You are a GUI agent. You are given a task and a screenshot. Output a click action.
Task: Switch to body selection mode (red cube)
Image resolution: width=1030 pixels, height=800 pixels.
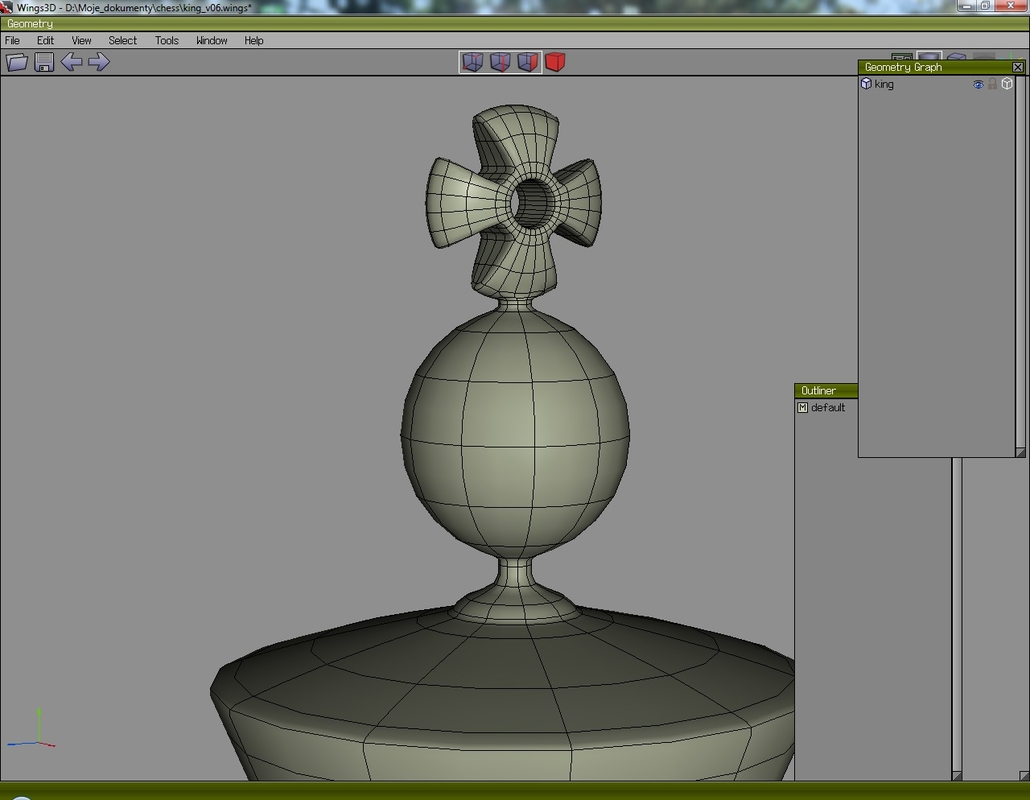click(555, 63)
